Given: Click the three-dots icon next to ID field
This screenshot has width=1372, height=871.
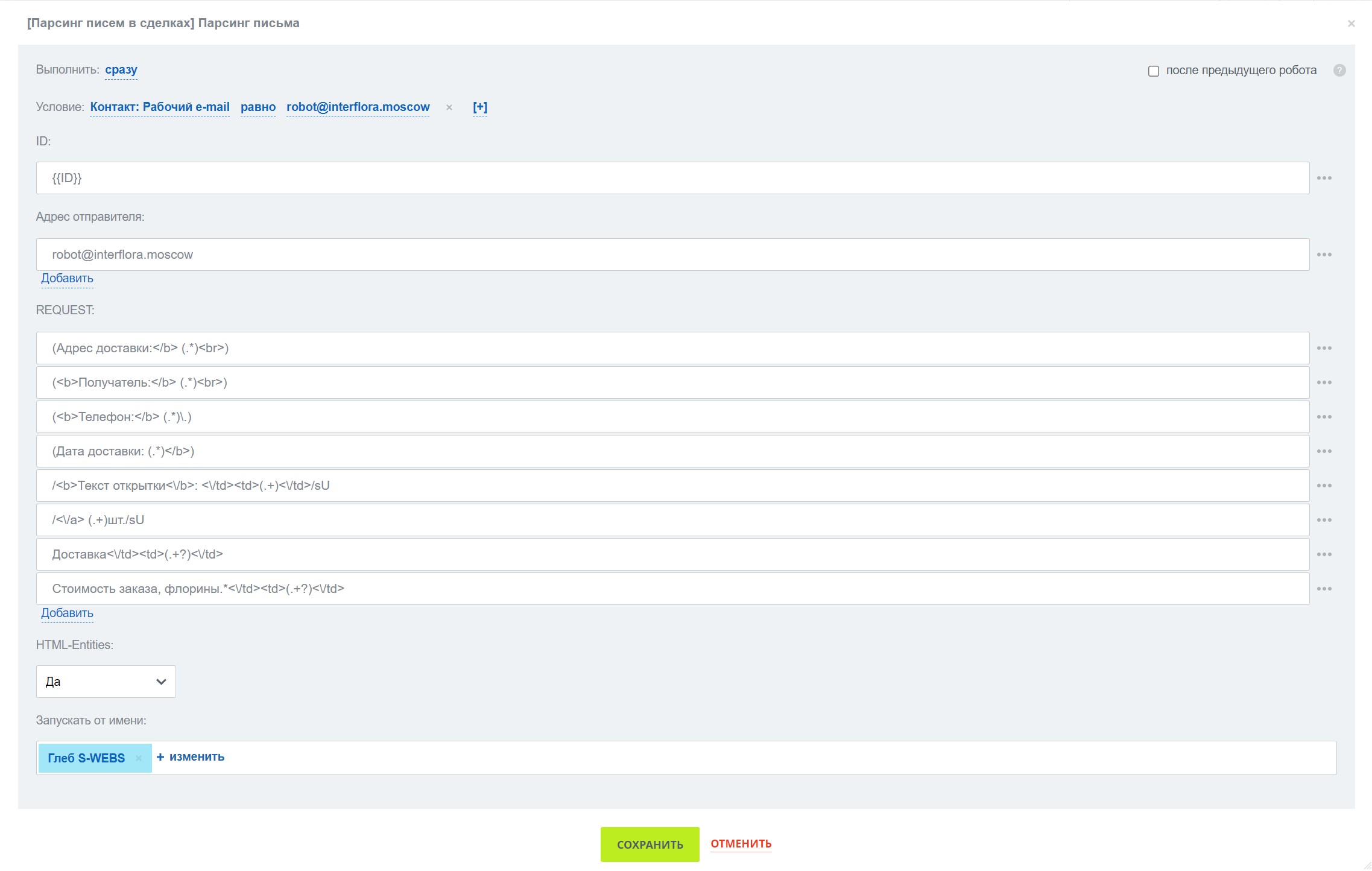Looking at the screenshot, I should [1324, 178].
